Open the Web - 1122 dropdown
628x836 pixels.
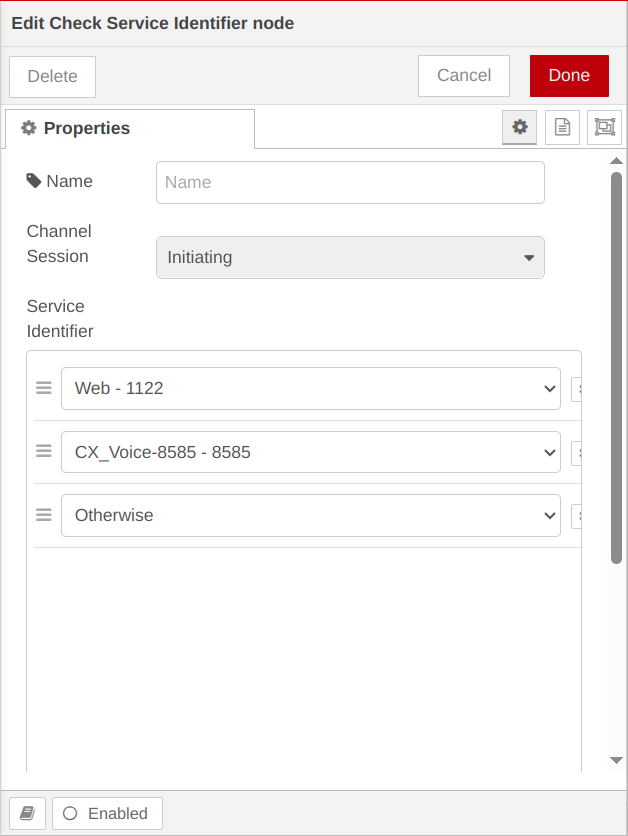(310, 388)
